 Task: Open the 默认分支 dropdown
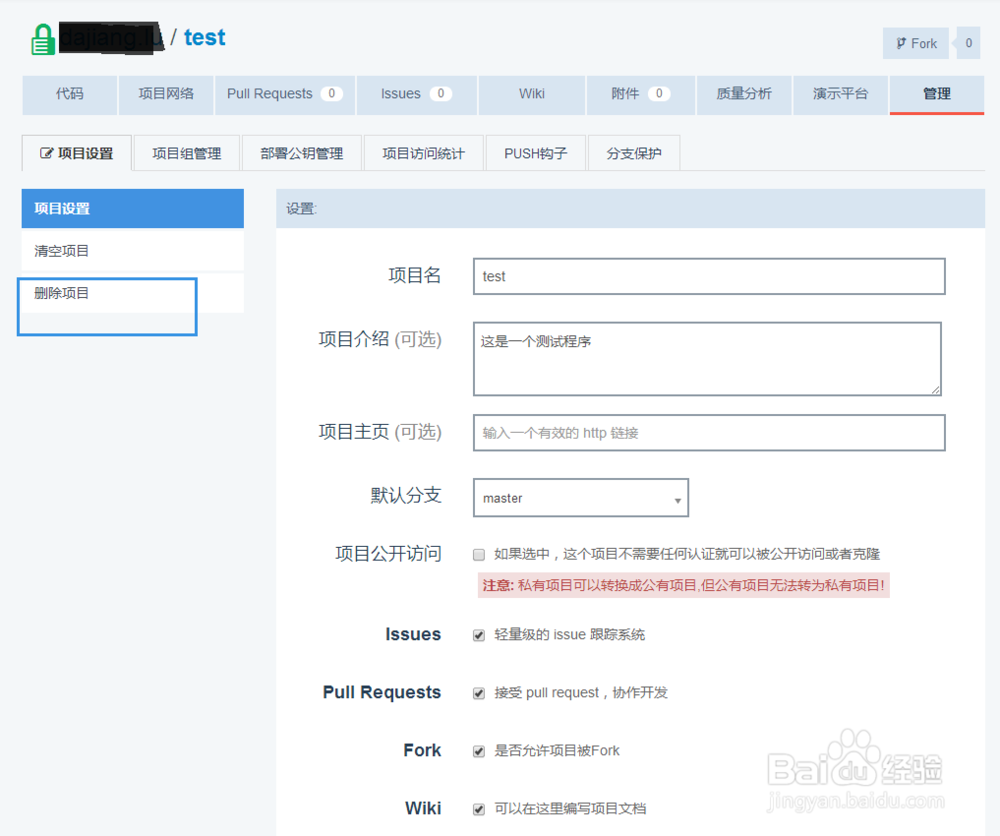tap(580, 497)
